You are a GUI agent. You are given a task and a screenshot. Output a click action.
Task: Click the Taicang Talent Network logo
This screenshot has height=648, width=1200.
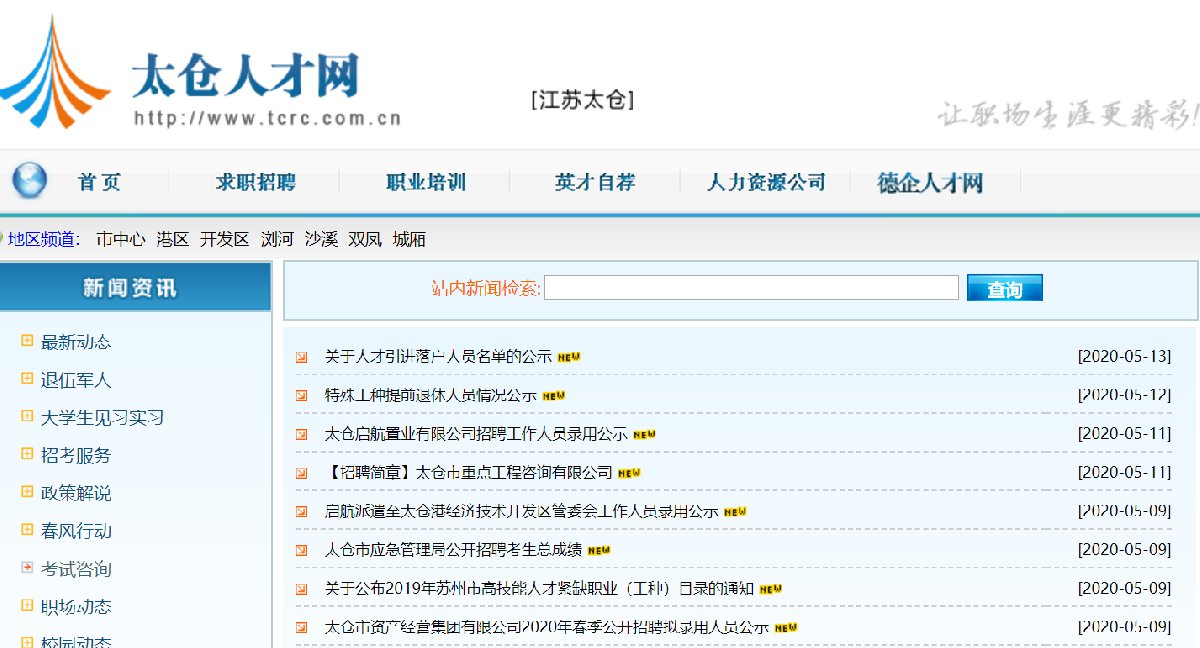pos(200,75)
